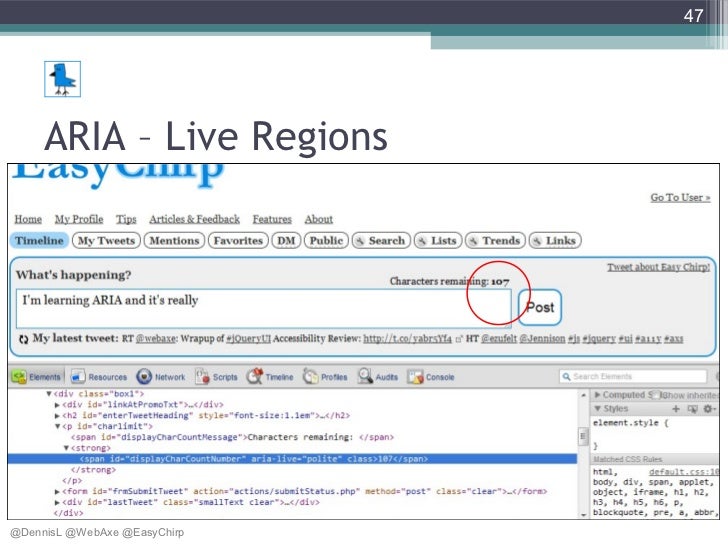This screenshot has width=728, height=546.
Task: Open the Tips link
Action: [x=126, y=219]
